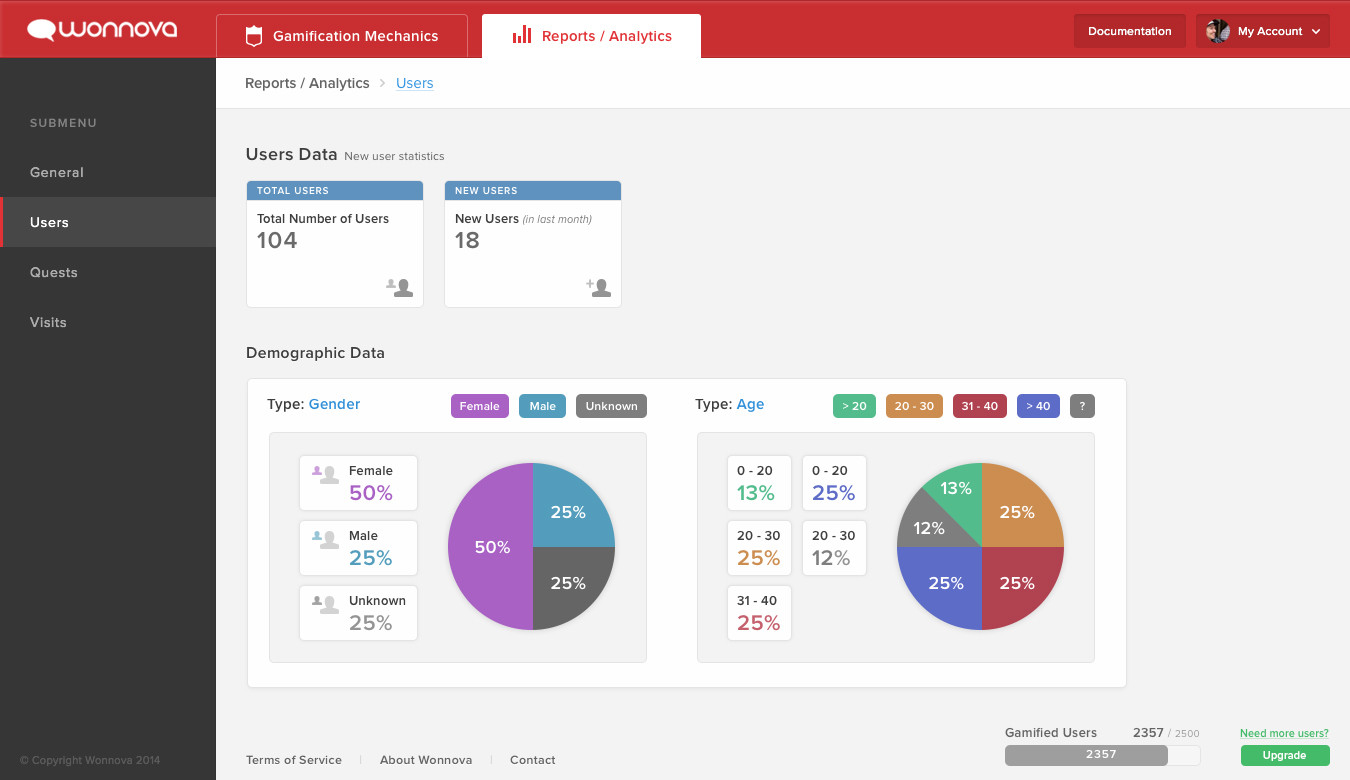Click the bar chart icon in Reports tab
Viewport: 1350px width, 780px height.
click(x=521, y=35)
